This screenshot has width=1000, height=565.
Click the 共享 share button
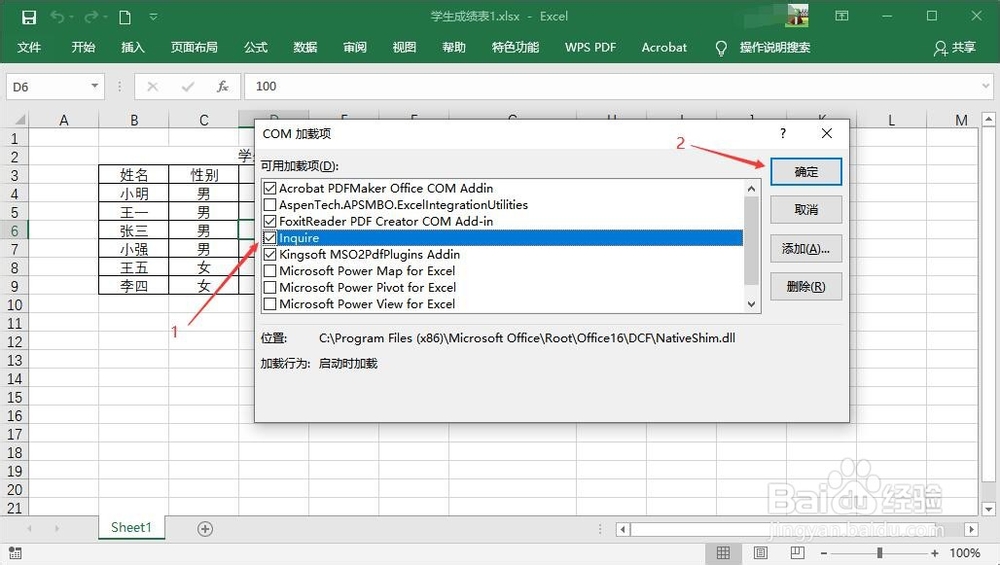955,48
